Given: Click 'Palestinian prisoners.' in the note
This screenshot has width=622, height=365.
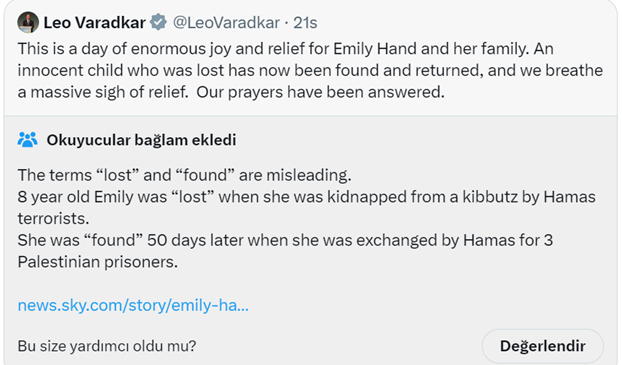Looking at the screenshot, I should coord(98,262).
